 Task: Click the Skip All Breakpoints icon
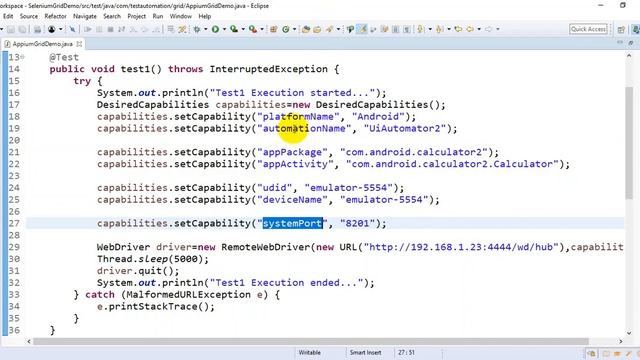72,29
